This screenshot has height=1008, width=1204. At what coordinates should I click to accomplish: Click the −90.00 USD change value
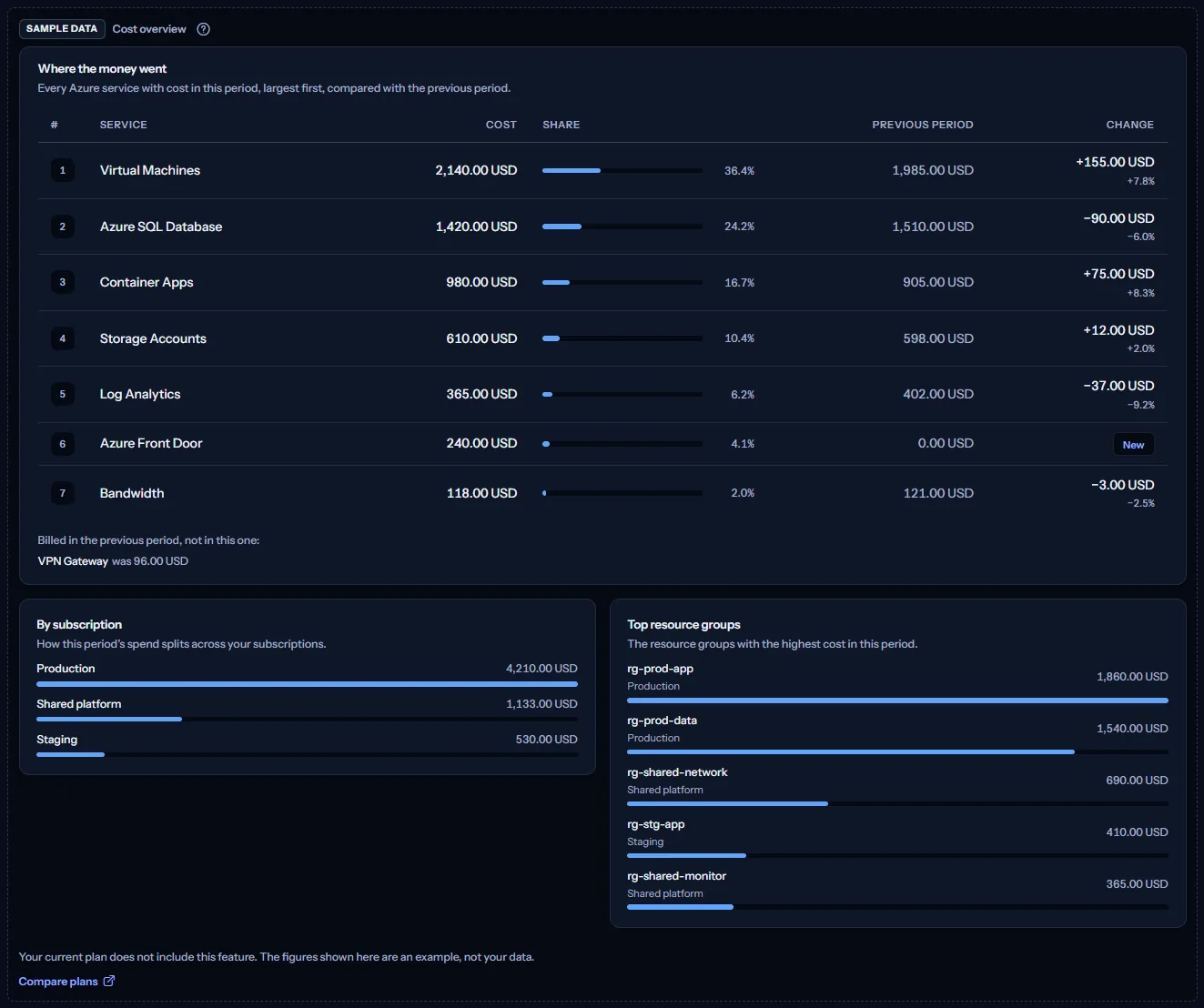(1118, 218)
